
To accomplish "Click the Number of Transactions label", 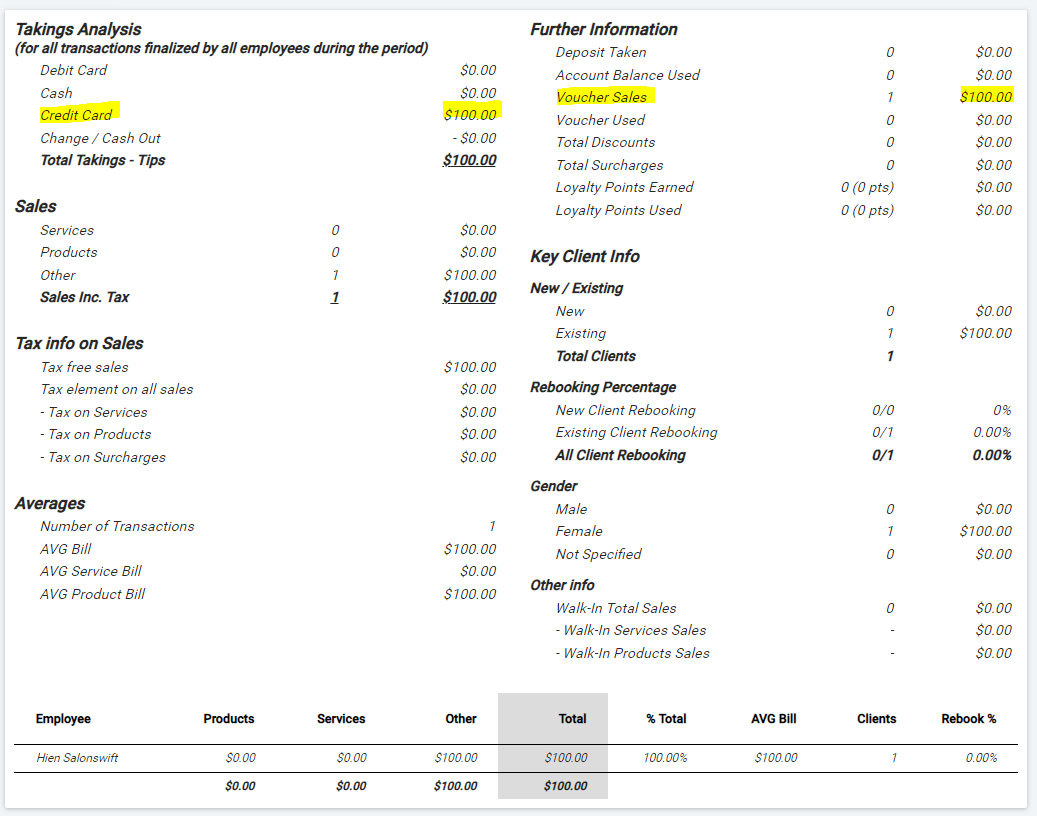I will [117, 526].
